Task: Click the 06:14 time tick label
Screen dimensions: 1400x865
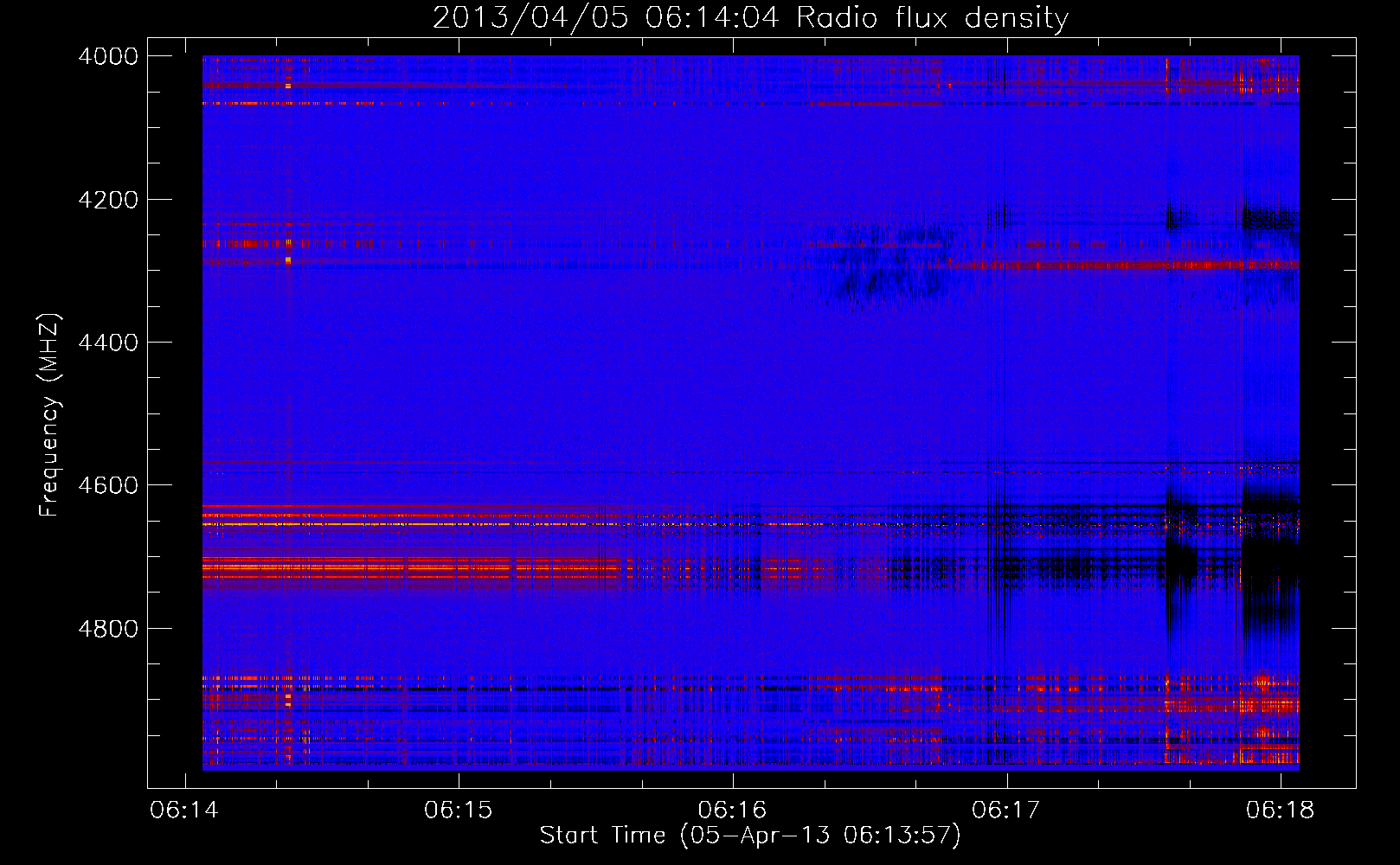Action: click(x=184, y=811)
